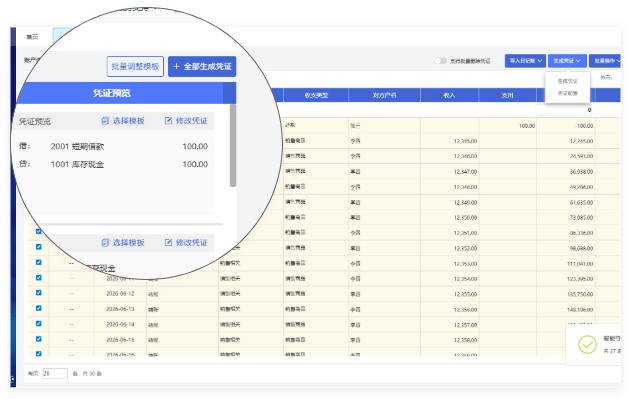Choose 生成凭证 from the open menu
Screen dimensions: 630x399
point(567,81)
